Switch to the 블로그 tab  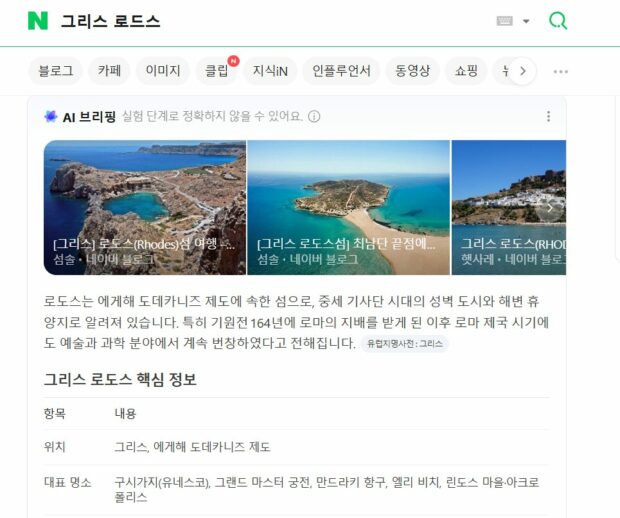pos(55,71)
